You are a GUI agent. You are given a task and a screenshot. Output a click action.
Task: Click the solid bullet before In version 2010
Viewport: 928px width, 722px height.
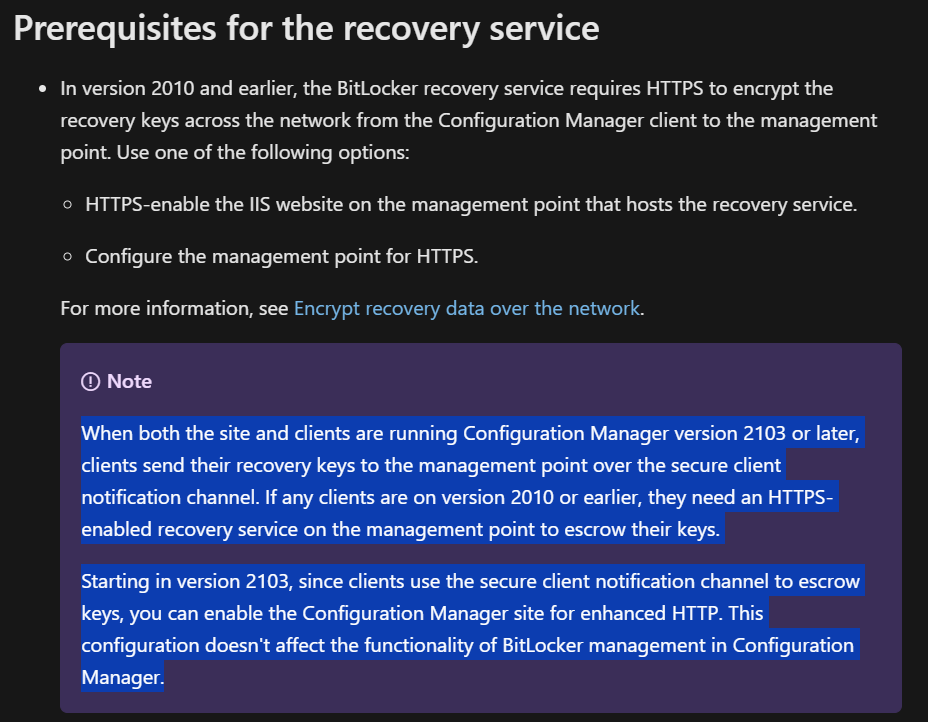click(x=42, y=89)
